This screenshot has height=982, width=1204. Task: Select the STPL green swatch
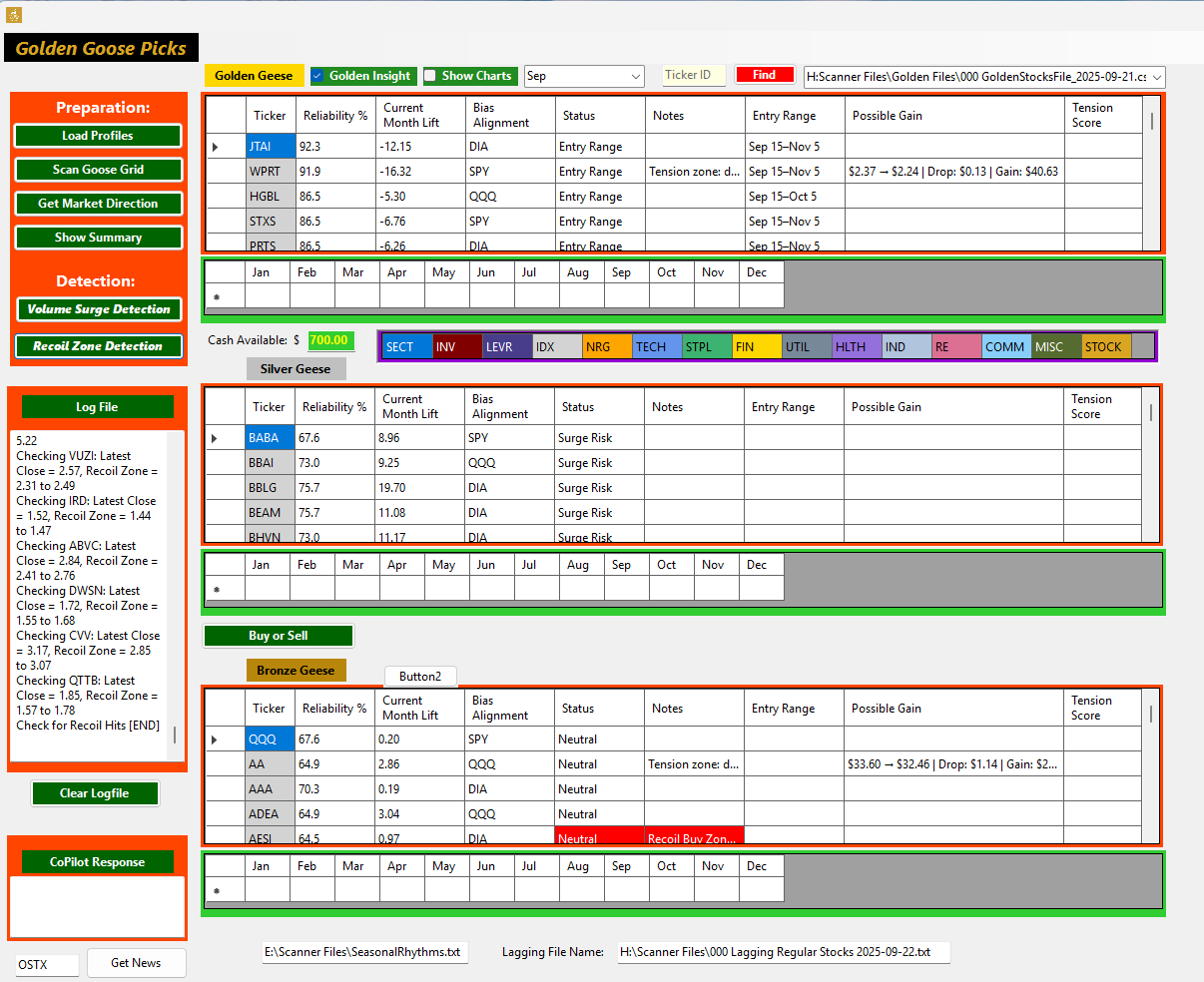(707, 347)
